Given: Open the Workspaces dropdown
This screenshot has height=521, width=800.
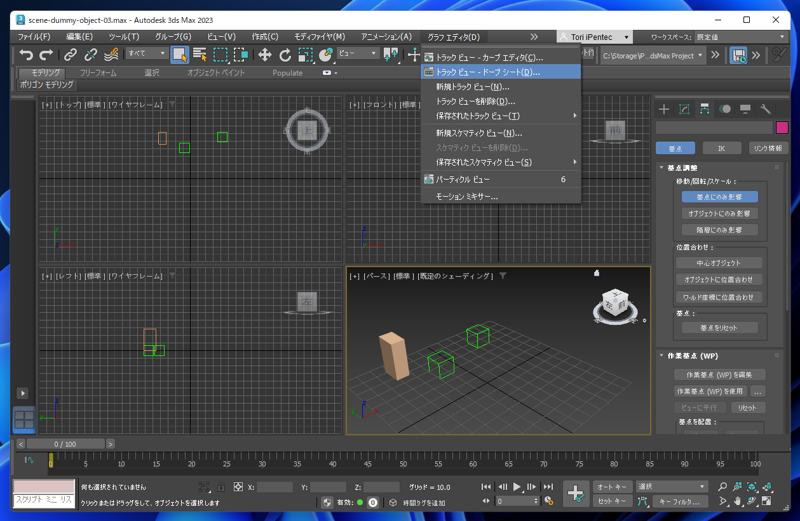Looking at the screenshot, I should [741, 37].
